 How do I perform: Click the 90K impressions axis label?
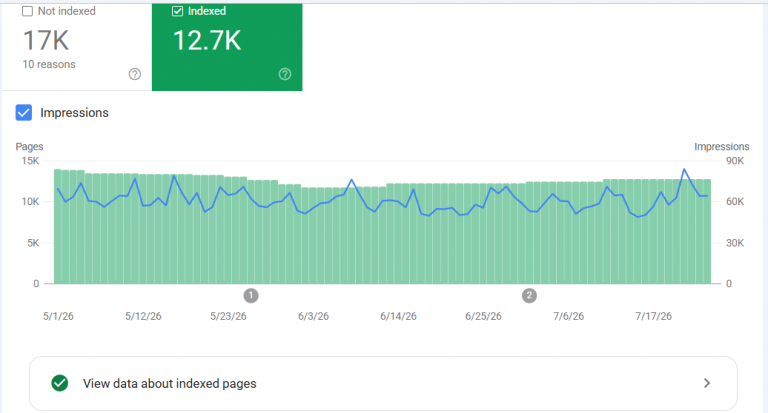pyautogui.click(x=735, y=161)
